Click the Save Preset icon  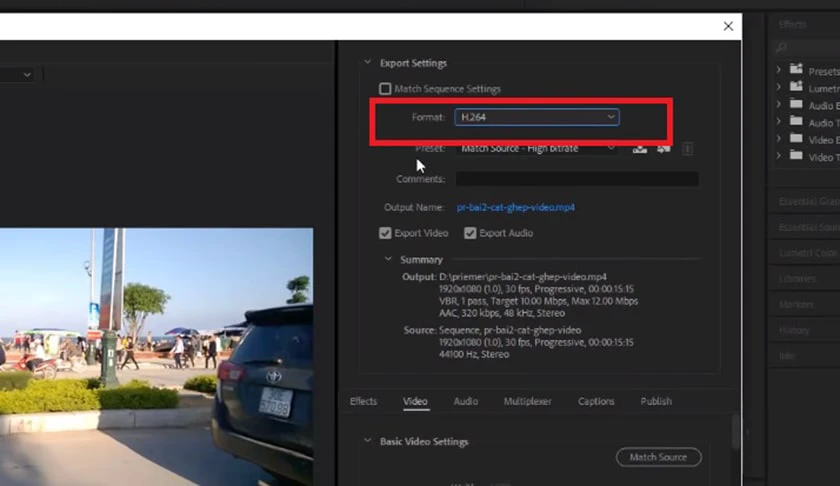[x=640, y=149]
